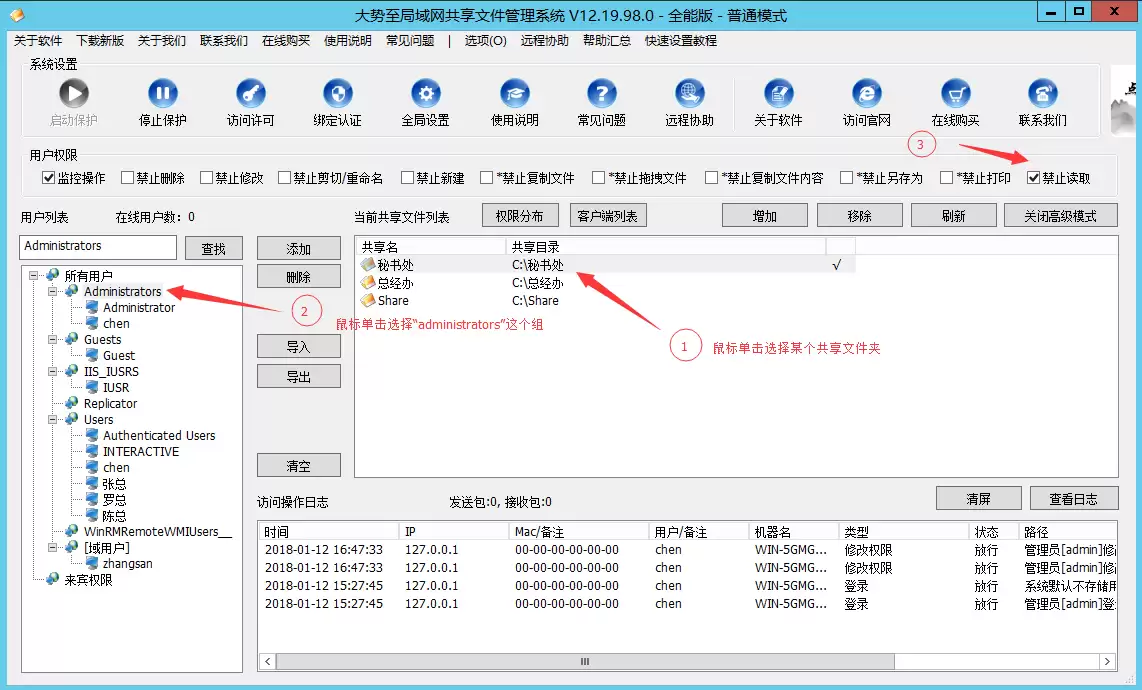Click the 停止保护 pause icon

point(162,93)
